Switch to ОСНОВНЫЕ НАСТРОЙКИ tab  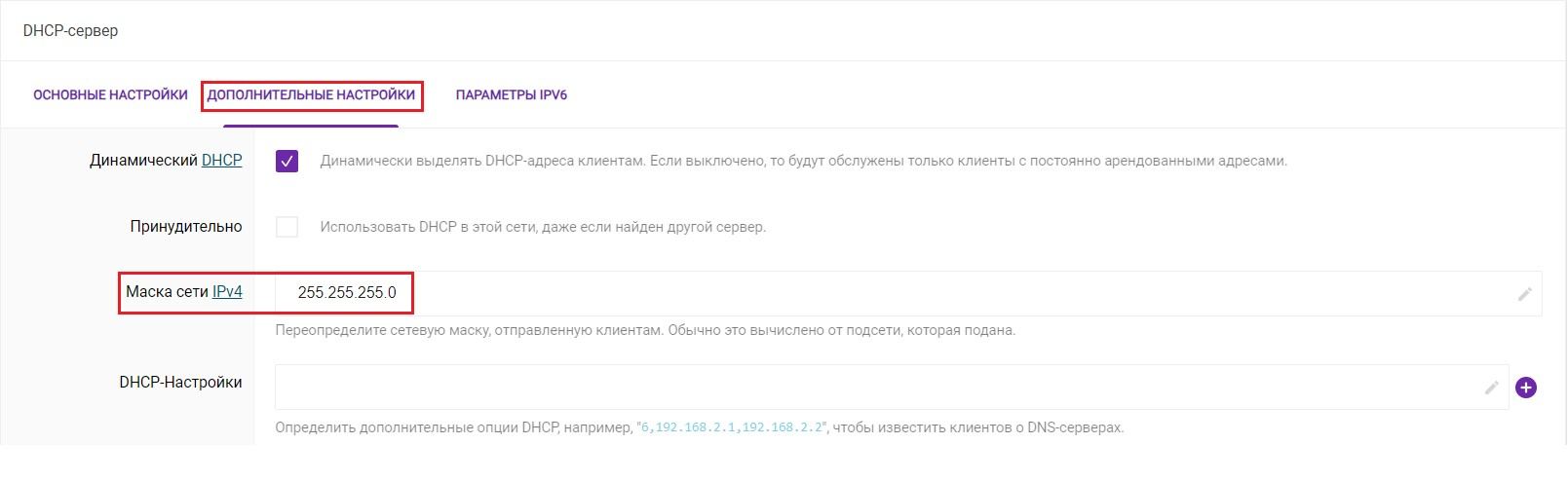(x=110, y=94)
